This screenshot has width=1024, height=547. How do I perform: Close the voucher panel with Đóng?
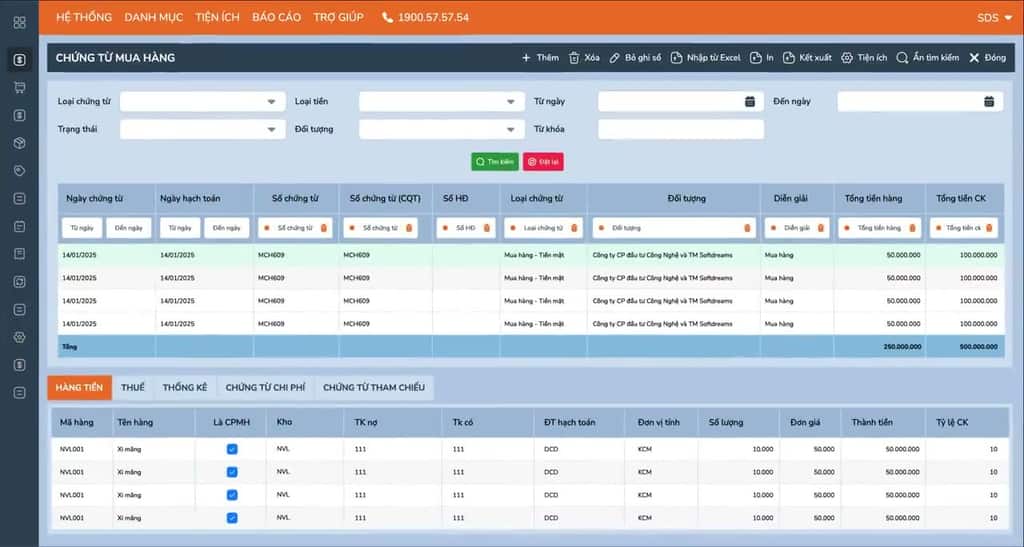(987, 57)
